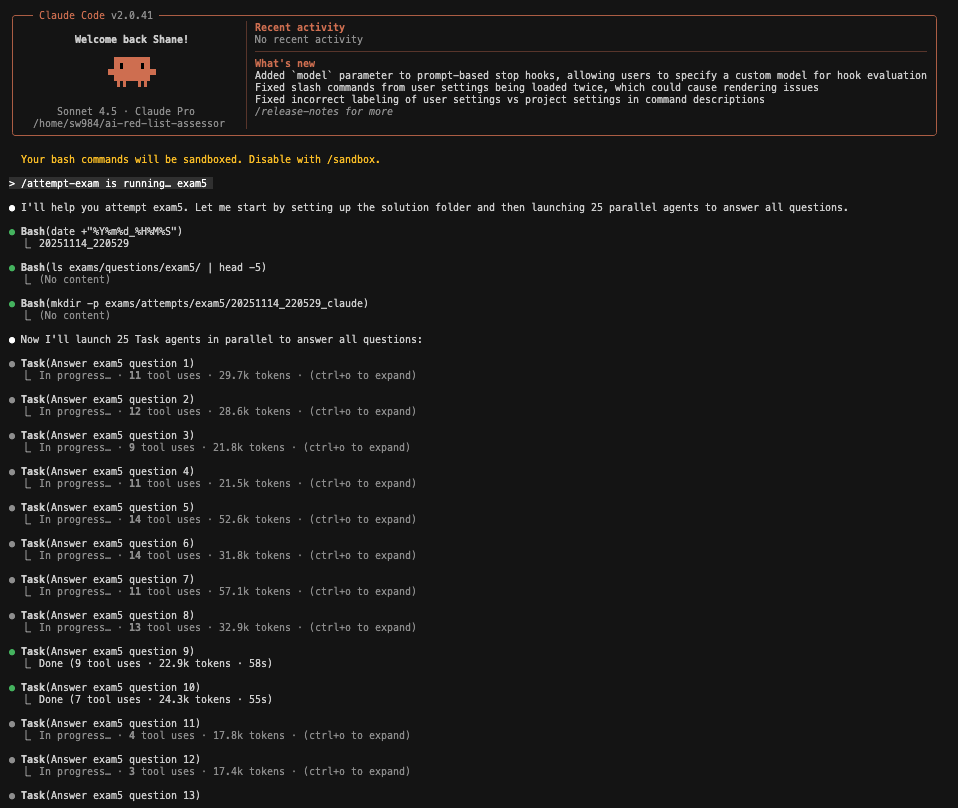Click the white bullet before "I'll help you attempt exam5"
The image size is (958, 808).
[12, 208]
